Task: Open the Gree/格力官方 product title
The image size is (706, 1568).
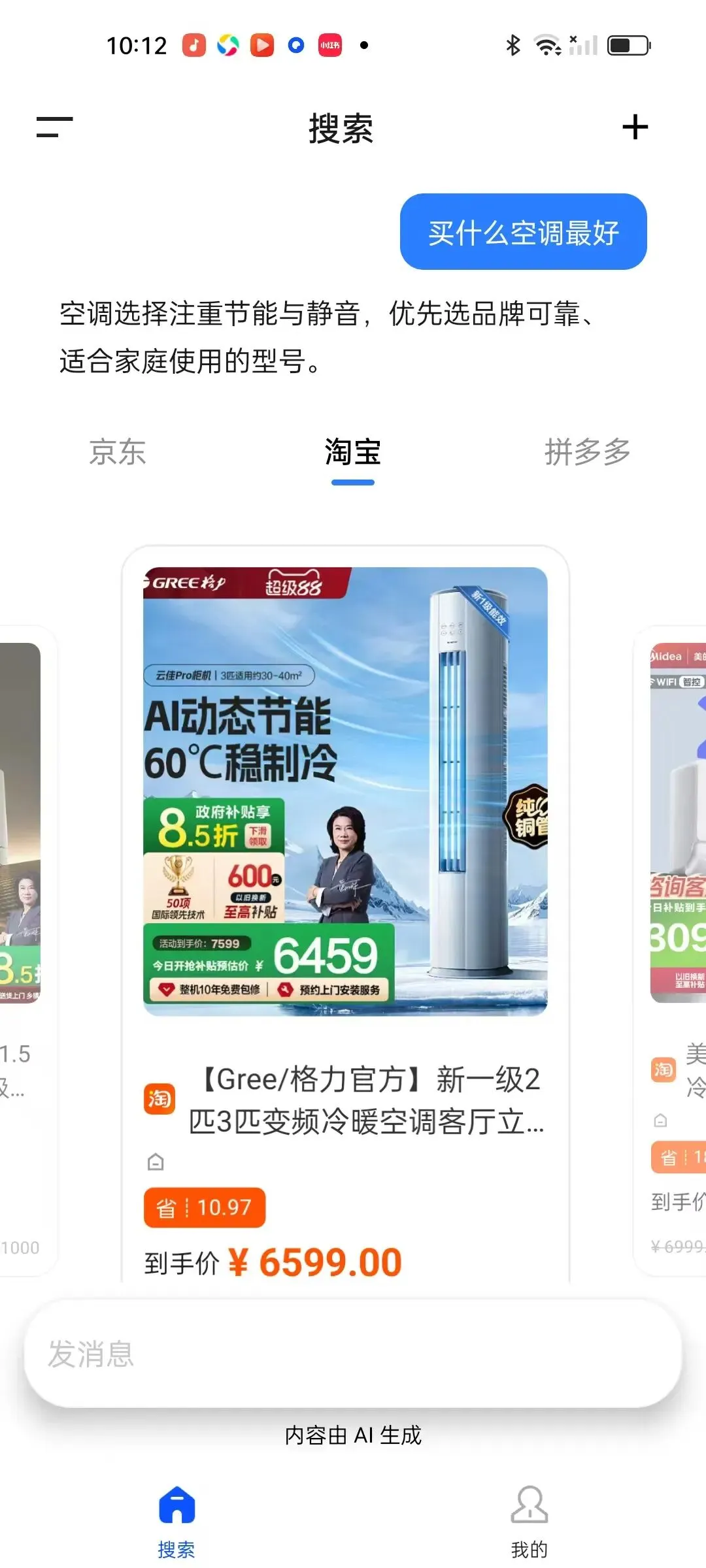Action: [366, 1100]
